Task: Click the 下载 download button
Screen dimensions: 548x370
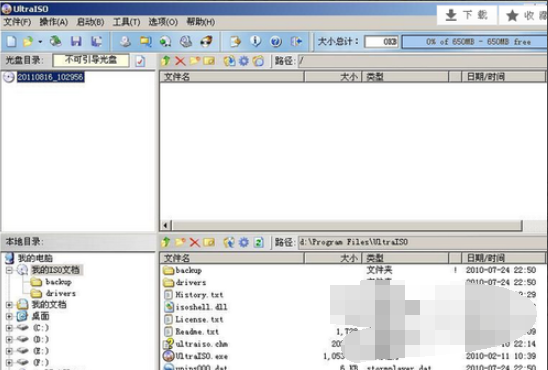Action: click(467, 15)
